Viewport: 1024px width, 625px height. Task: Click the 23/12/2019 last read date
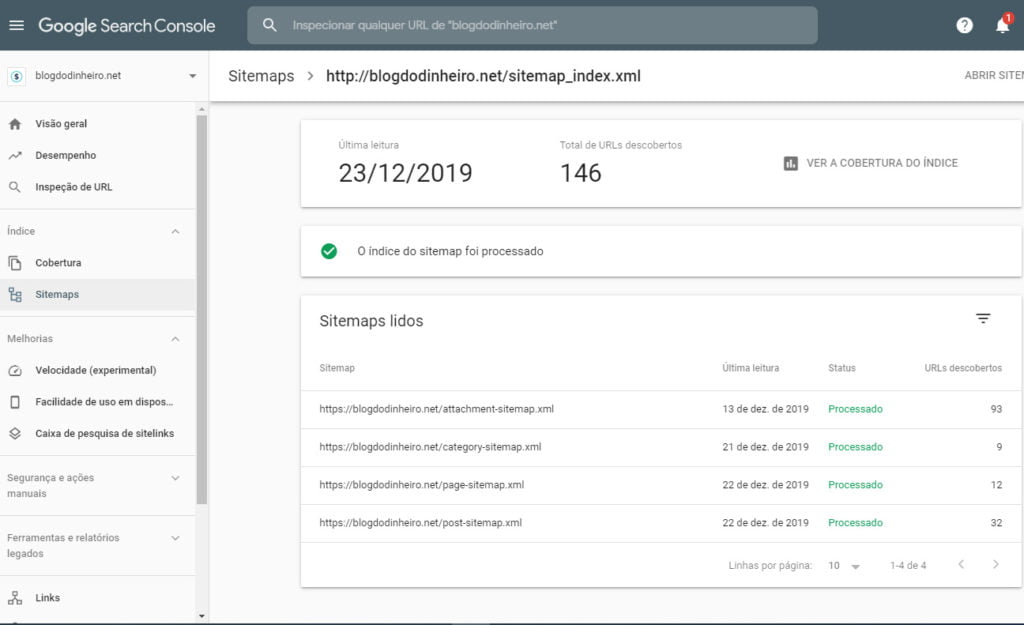pos(406,174)
